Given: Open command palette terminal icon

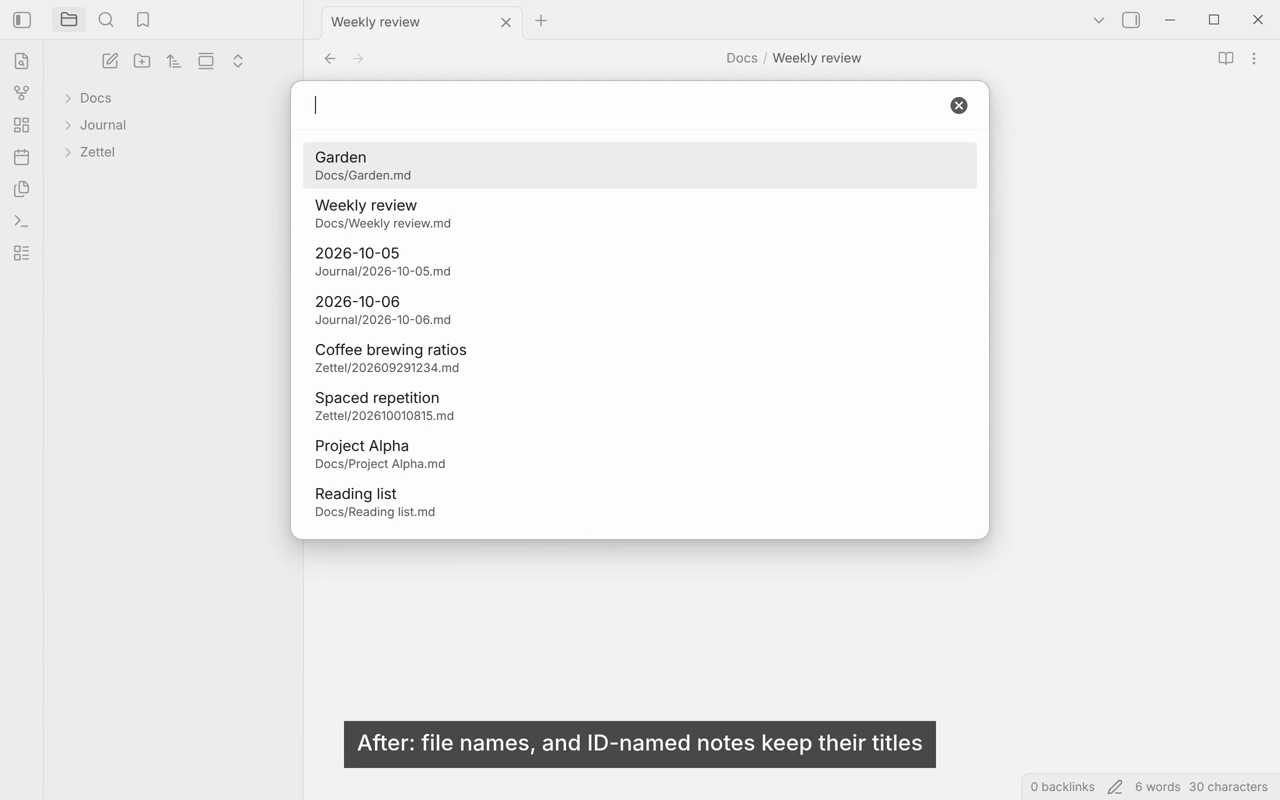Looking at the screenshot, I should tap(22, 221).
